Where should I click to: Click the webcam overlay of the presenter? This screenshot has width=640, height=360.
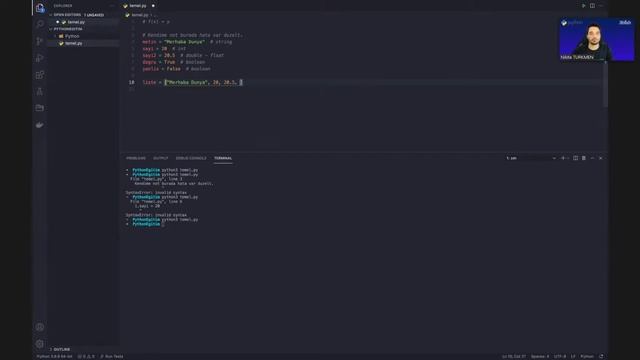pos(597,40)
